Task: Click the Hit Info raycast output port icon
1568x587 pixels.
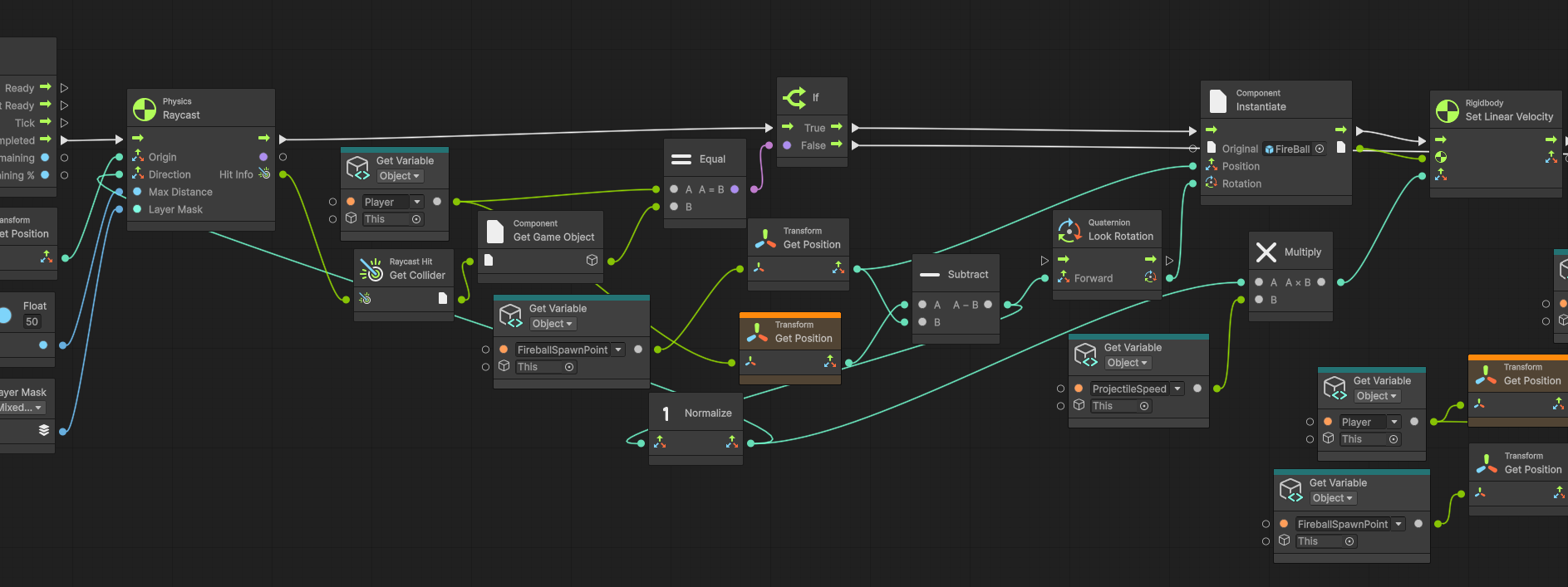Action: pos(264,174)
